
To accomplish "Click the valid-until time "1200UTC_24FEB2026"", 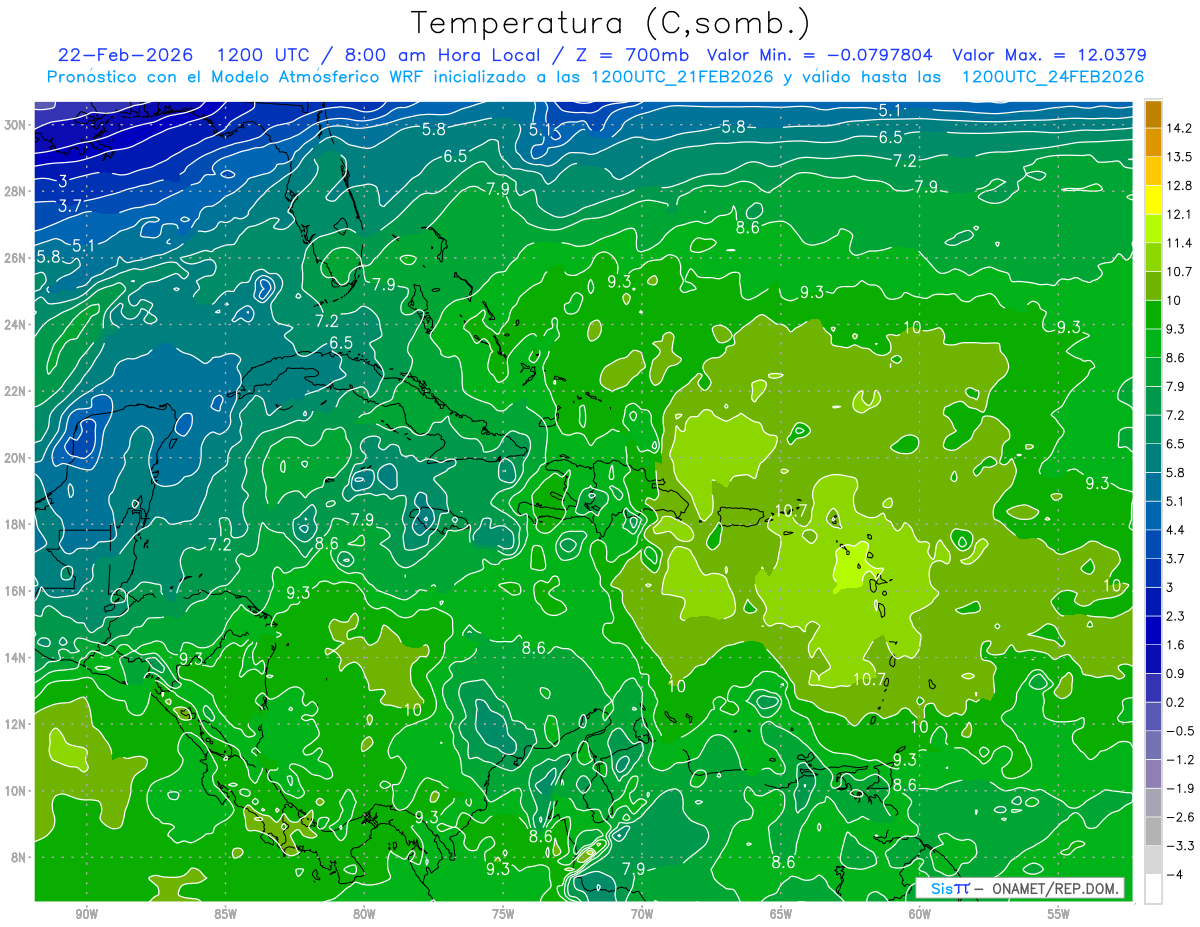I will click(1053, 77).
